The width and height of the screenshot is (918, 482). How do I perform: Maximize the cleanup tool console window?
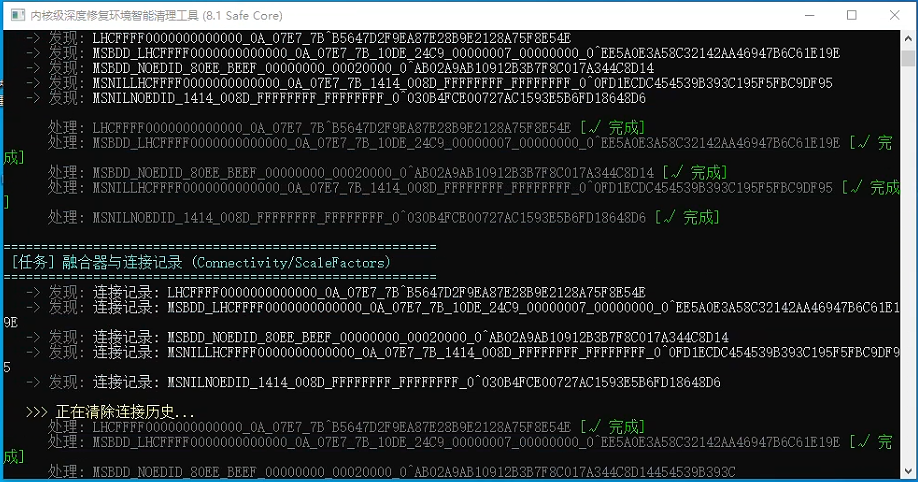click(x=851, y=15)
